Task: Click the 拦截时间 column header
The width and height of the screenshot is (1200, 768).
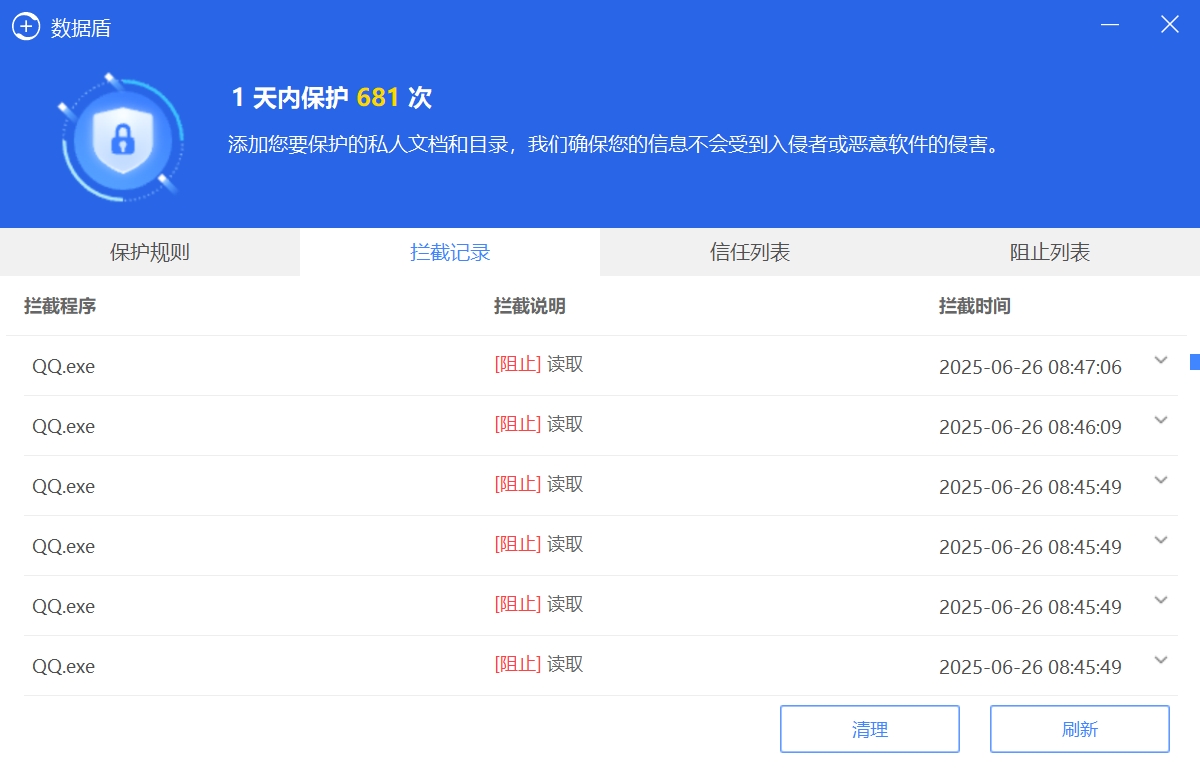Action: [975, 306]
